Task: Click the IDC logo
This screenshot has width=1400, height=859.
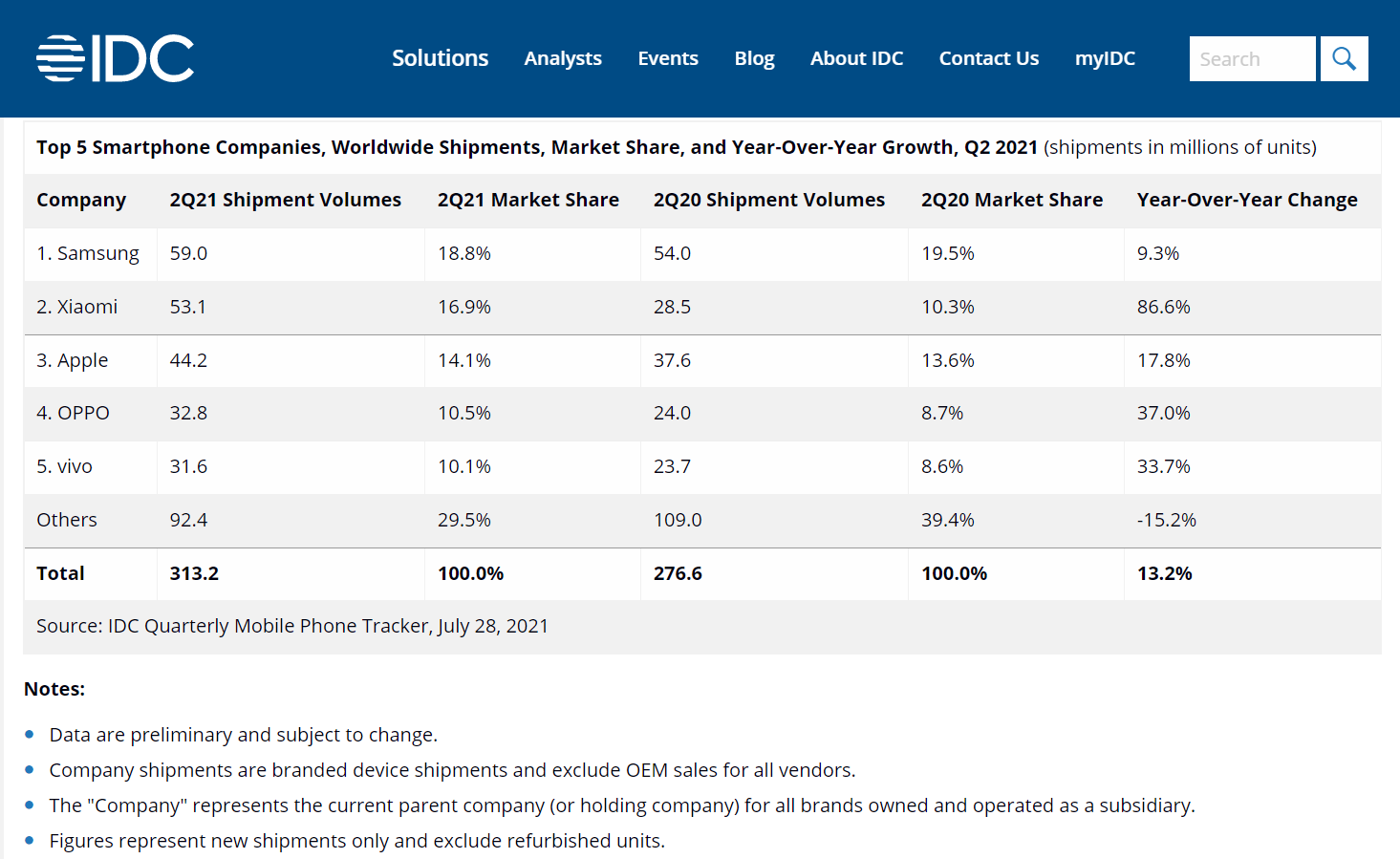Action: 116,58
